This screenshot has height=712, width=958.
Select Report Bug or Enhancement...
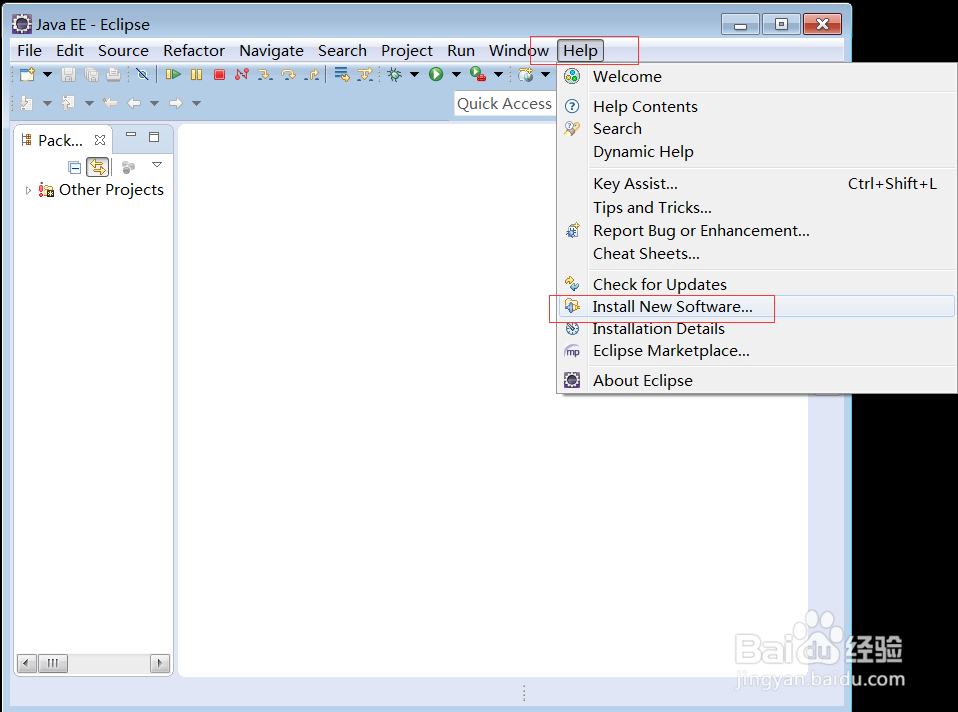tap(758, 231)
